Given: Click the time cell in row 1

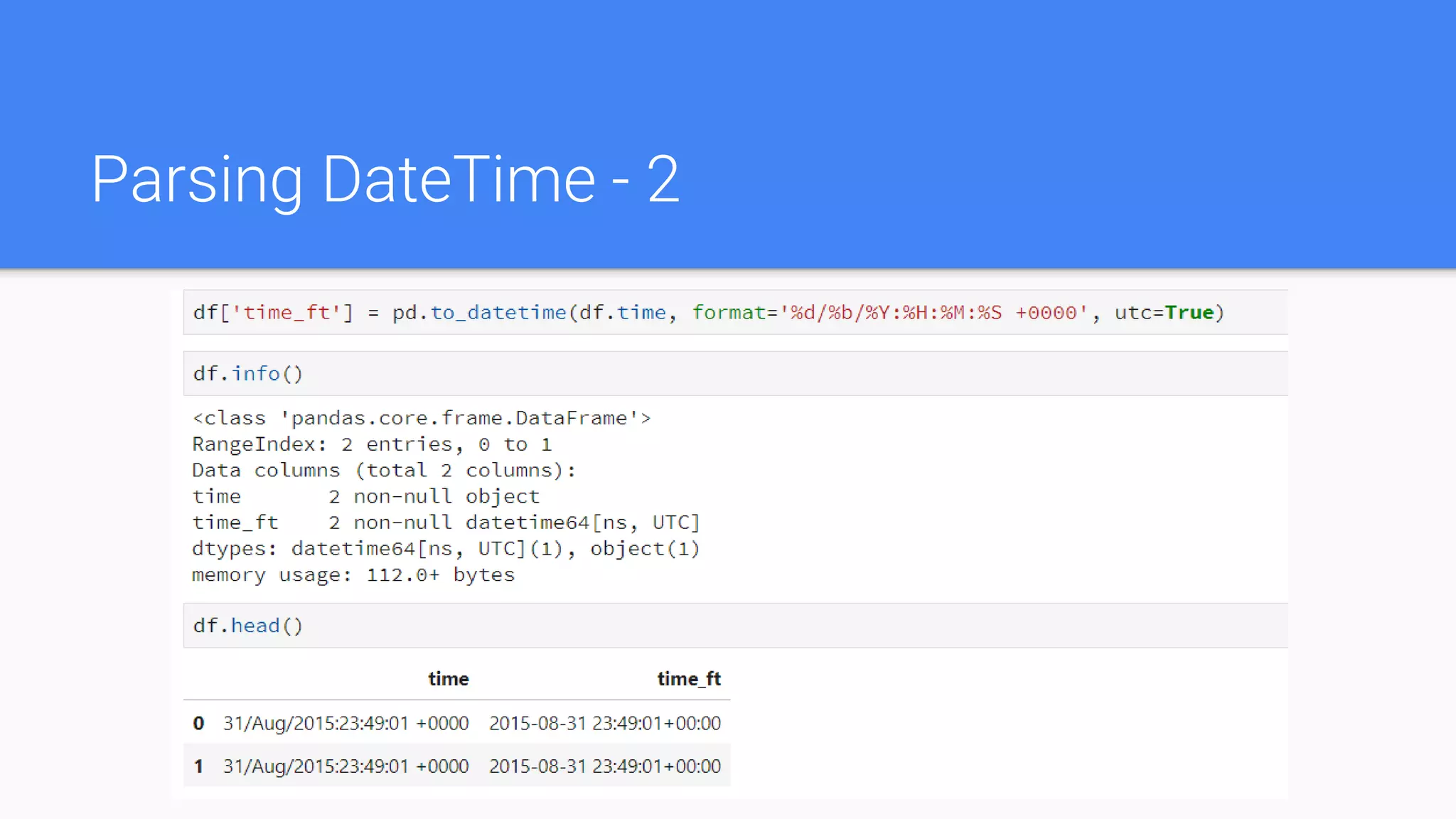Looking at the screenshot, I should (x=346, y=766).
